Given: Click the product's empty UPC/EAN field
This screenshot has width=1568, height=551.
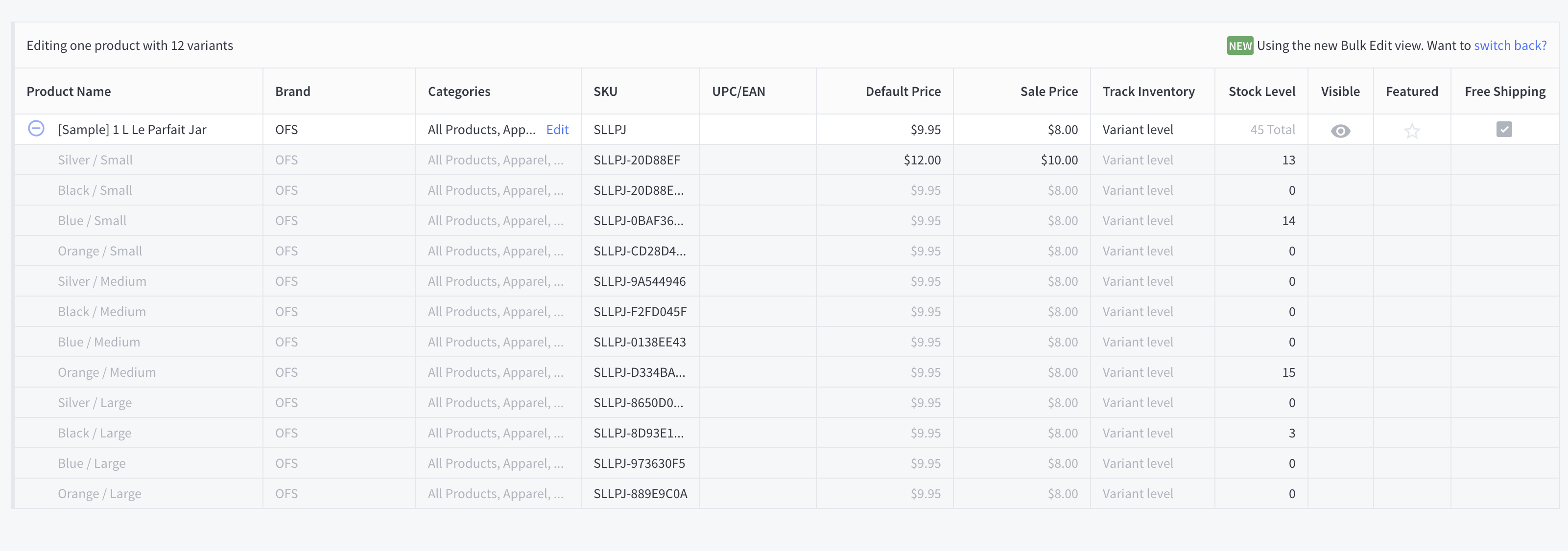Looking at the screenshot, I should click(x=757, y=130).
